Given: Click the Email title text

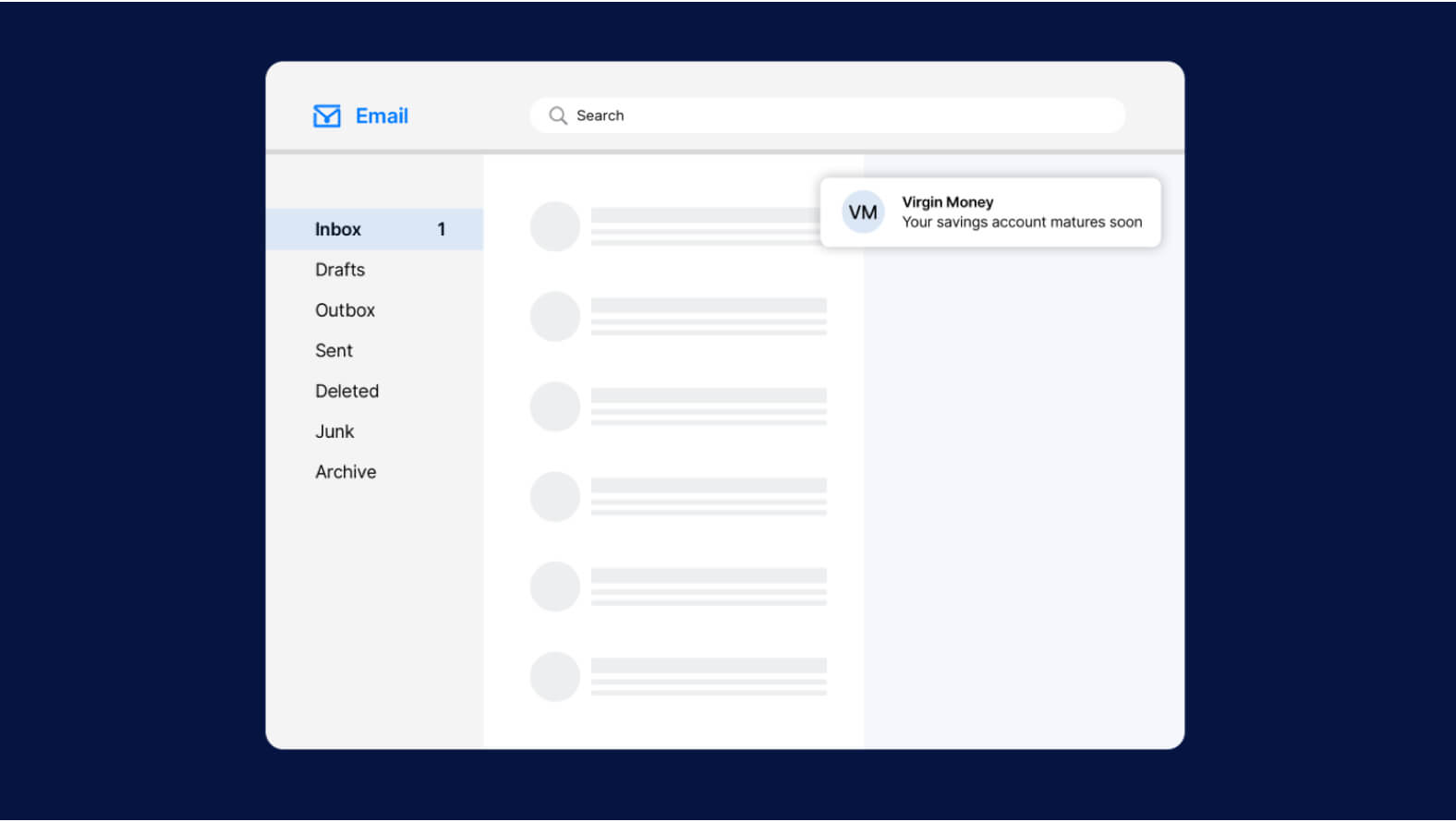Looking at the screenshot, I should 382,116.
